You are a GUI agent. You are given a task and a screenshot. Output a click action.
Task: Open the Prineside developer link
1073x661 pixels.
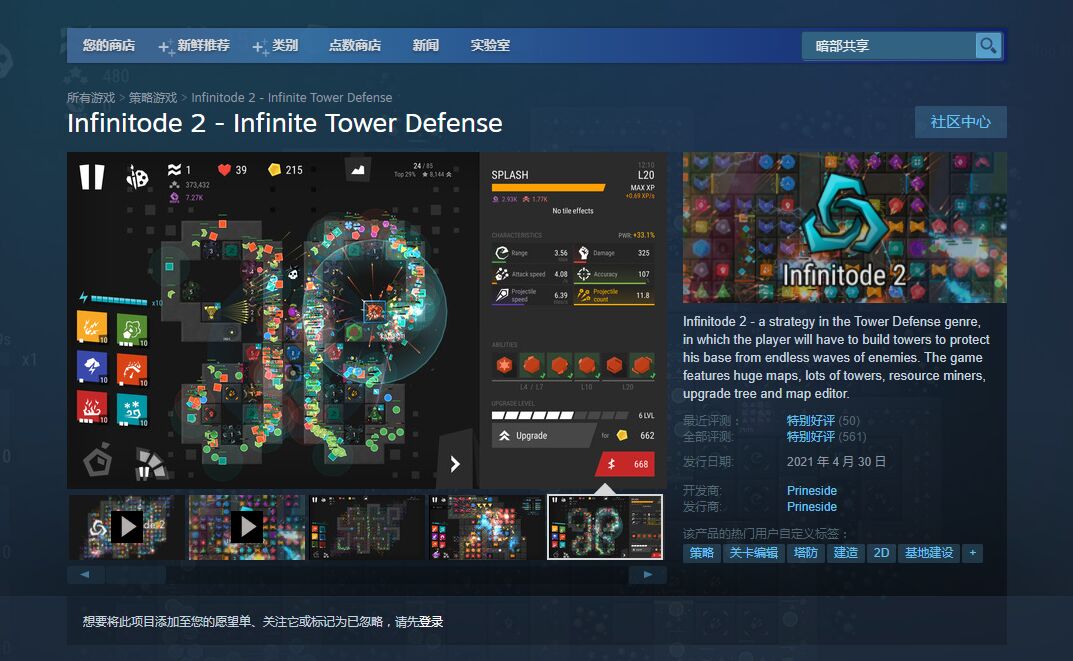[811, 490]
